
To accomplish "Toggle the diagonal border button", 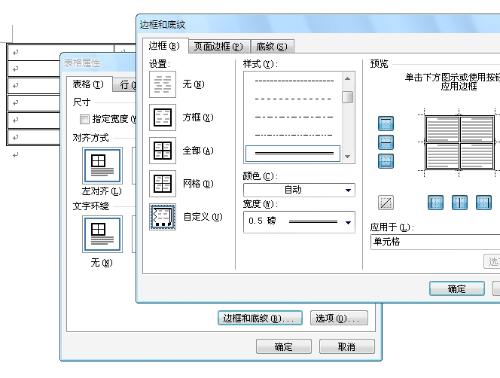I will 386,202.
